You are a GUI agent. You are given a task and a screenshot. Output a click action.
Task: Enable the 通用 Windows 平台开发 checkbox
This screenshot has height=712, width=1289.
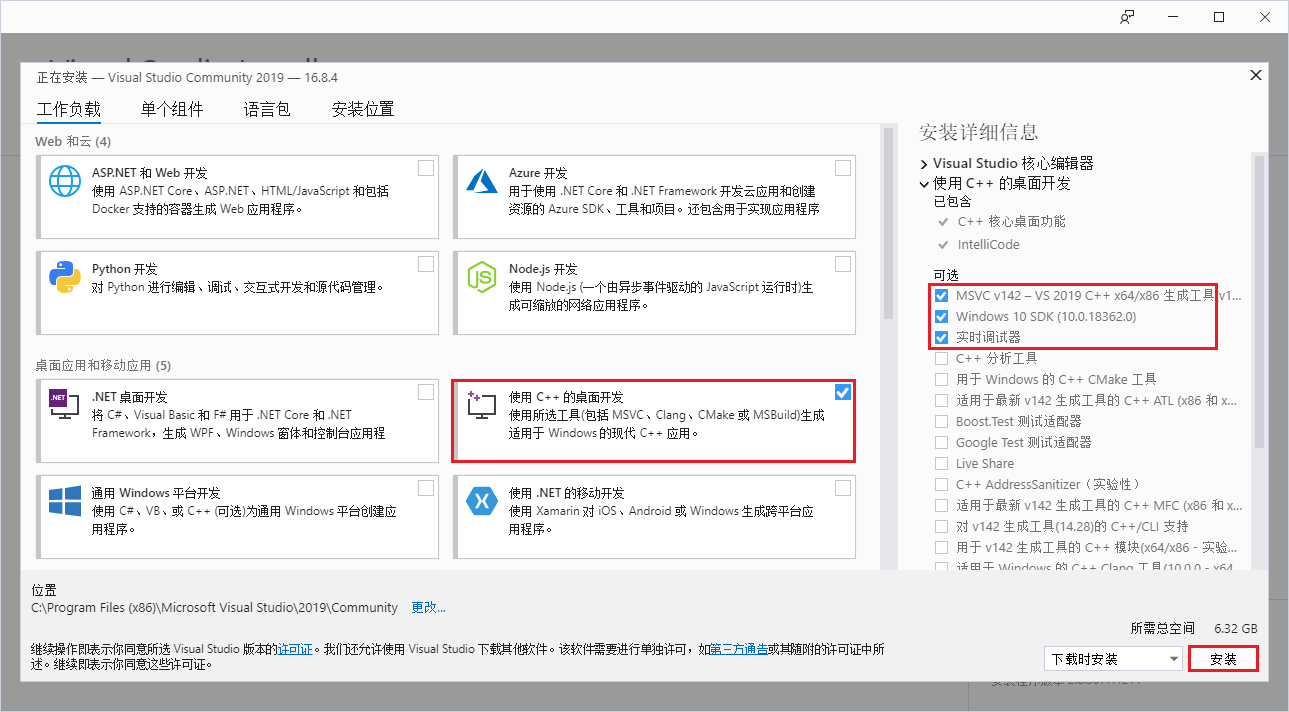point(426,488)
